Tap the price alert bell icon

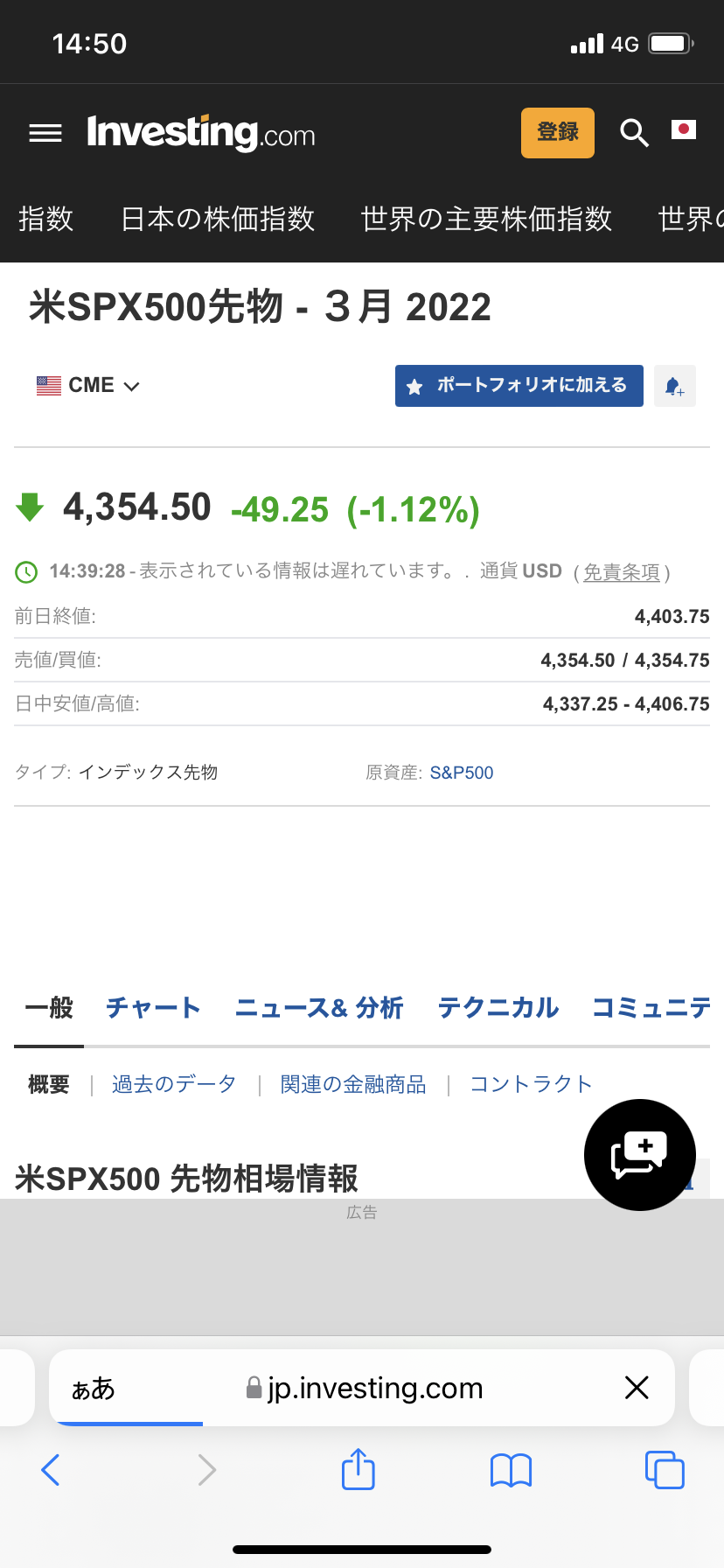click(x=674, y=386)
